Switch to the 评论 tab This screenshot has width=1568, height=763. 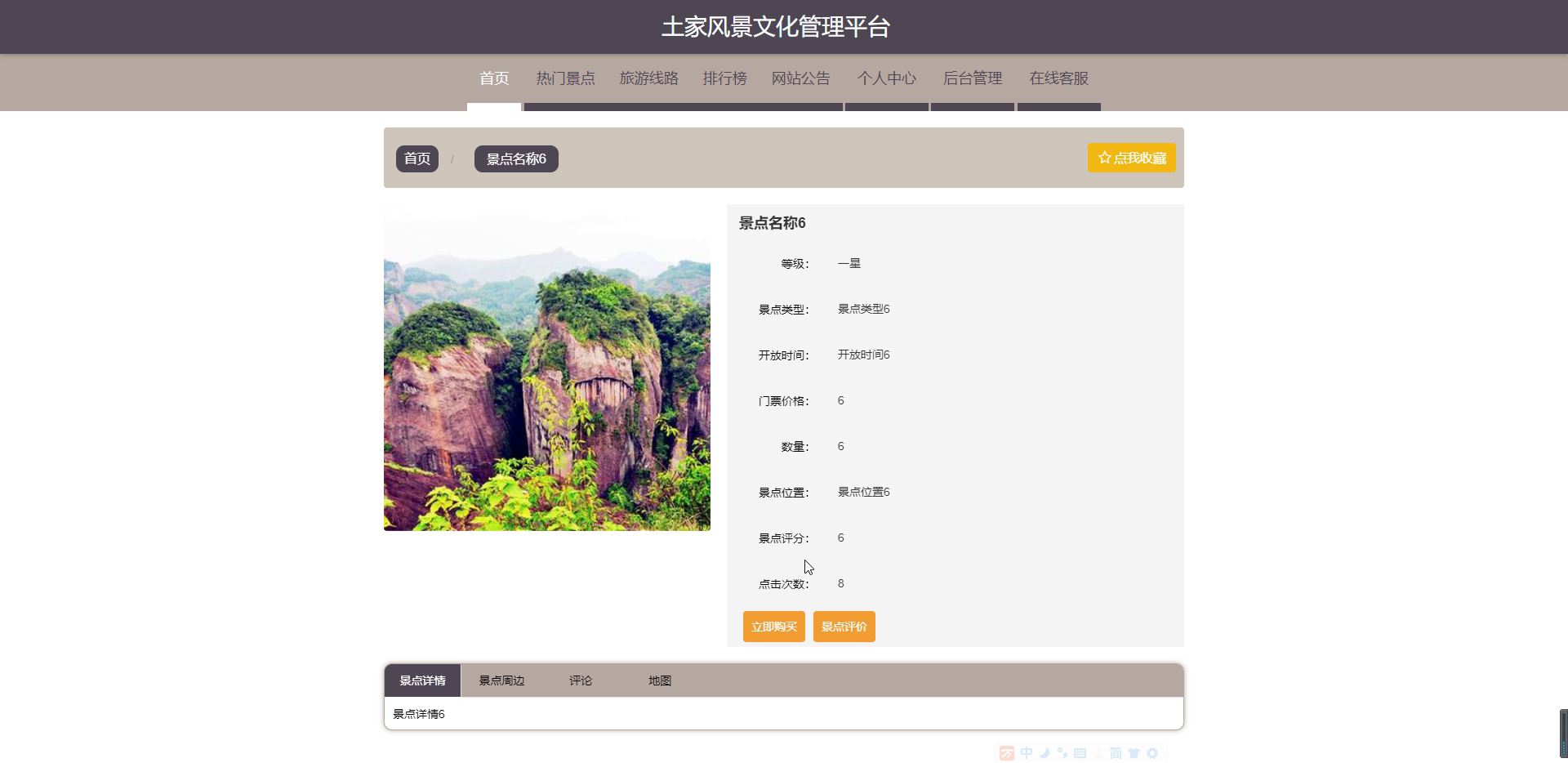581,680
